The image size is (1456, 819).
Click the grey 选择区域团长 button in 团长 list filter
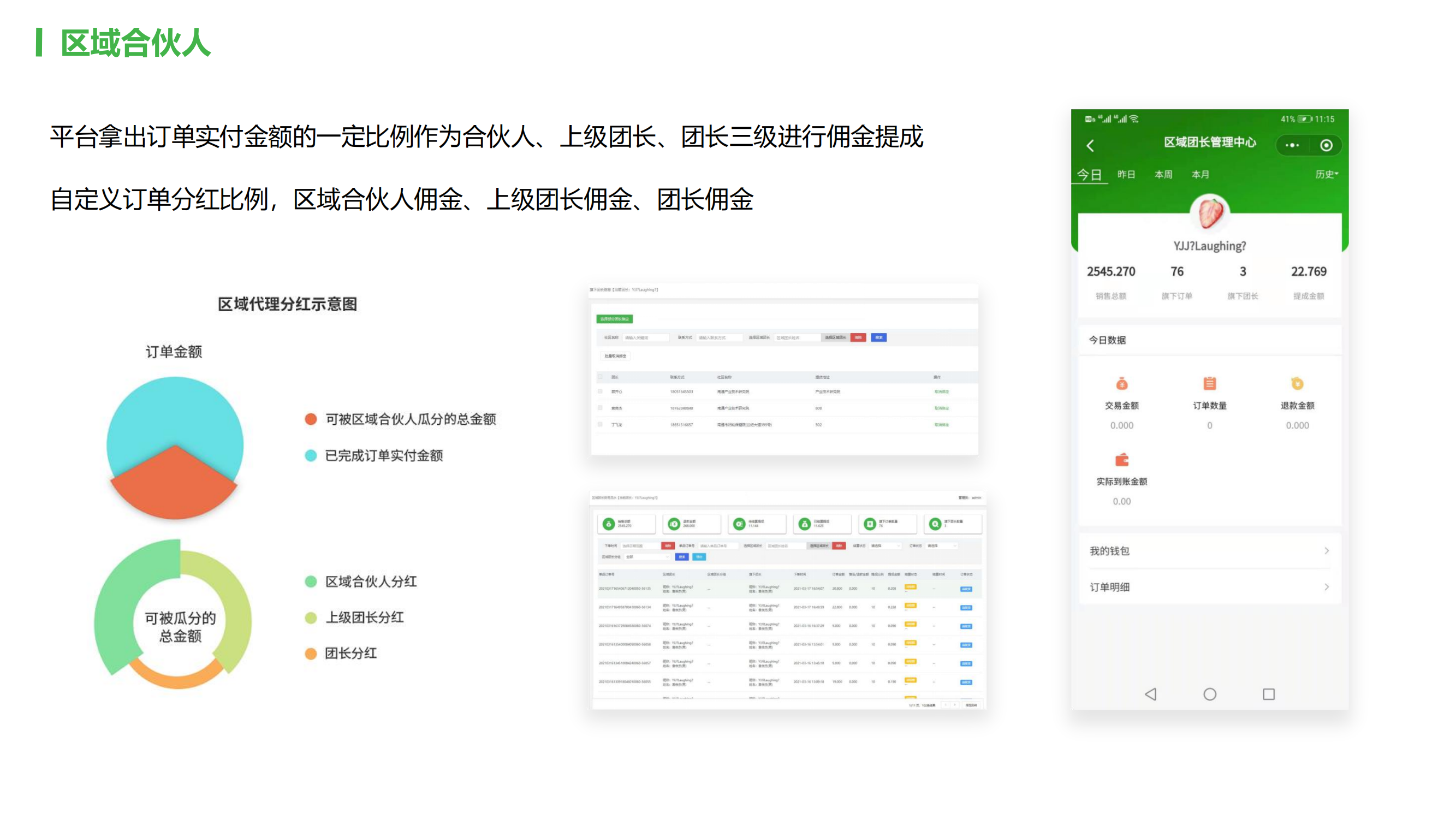coord(835,337)
